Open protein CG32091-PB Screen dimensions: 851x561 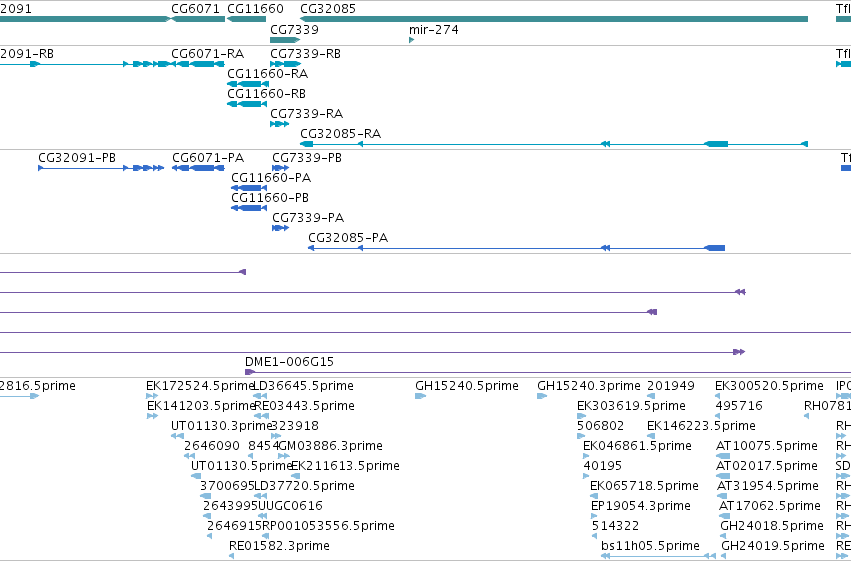click(x=77, y=158)
